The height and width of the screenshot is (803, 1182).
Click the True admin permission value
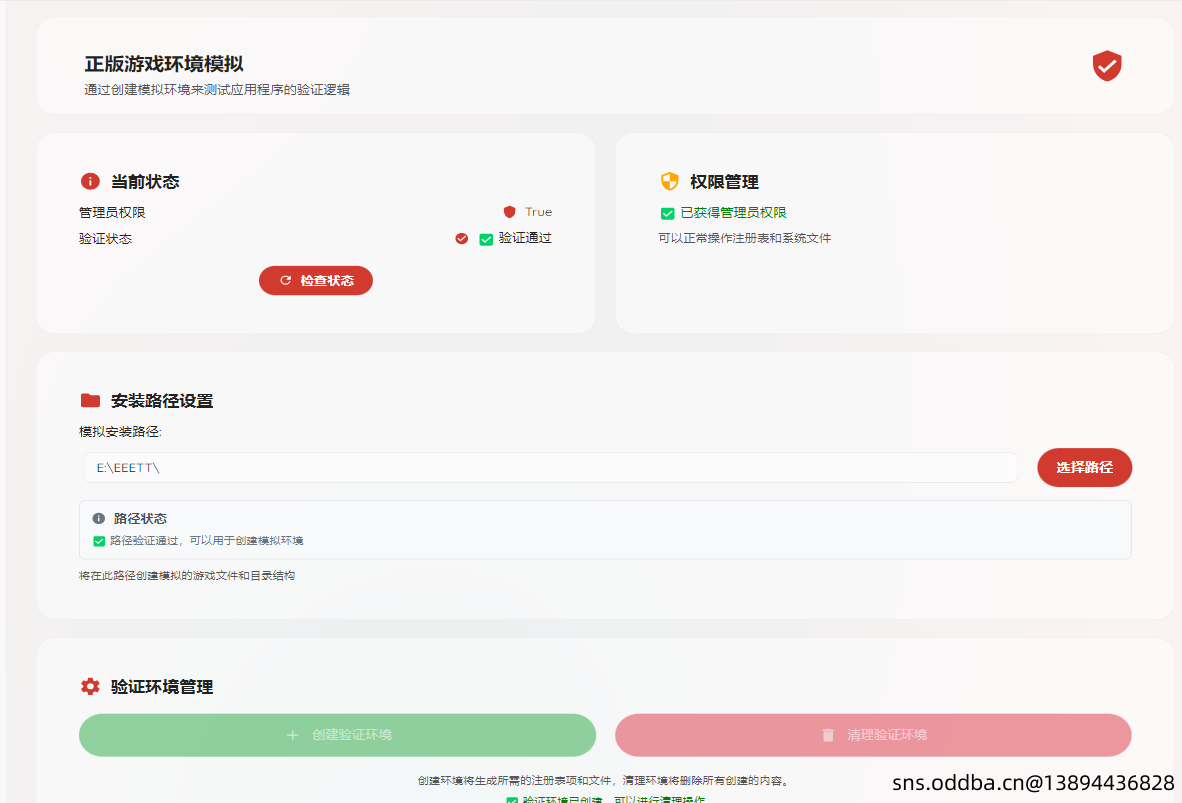(x=538, y=212)
